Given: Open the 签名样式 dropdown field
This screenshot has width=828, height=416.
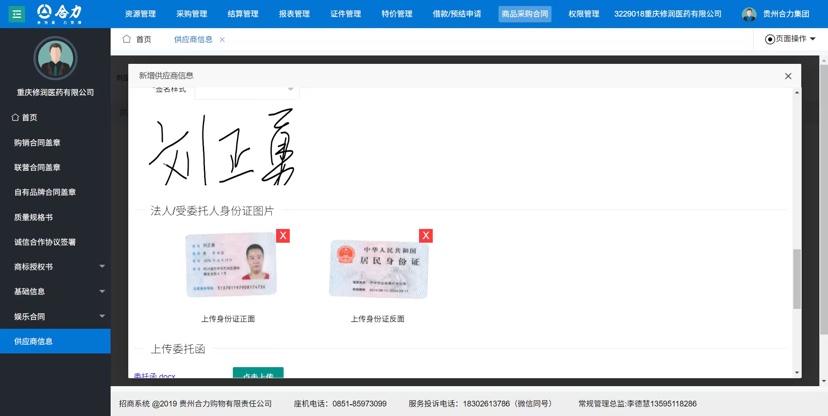Looking at the screenshot, I should (246, 90).
